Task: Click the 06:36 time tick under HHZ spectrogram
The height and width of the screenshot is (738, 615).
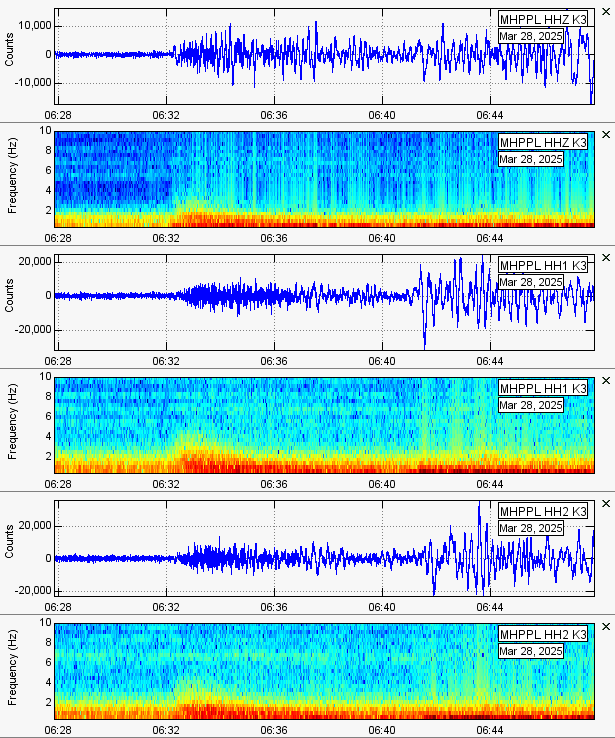Action: click(274, 239)
